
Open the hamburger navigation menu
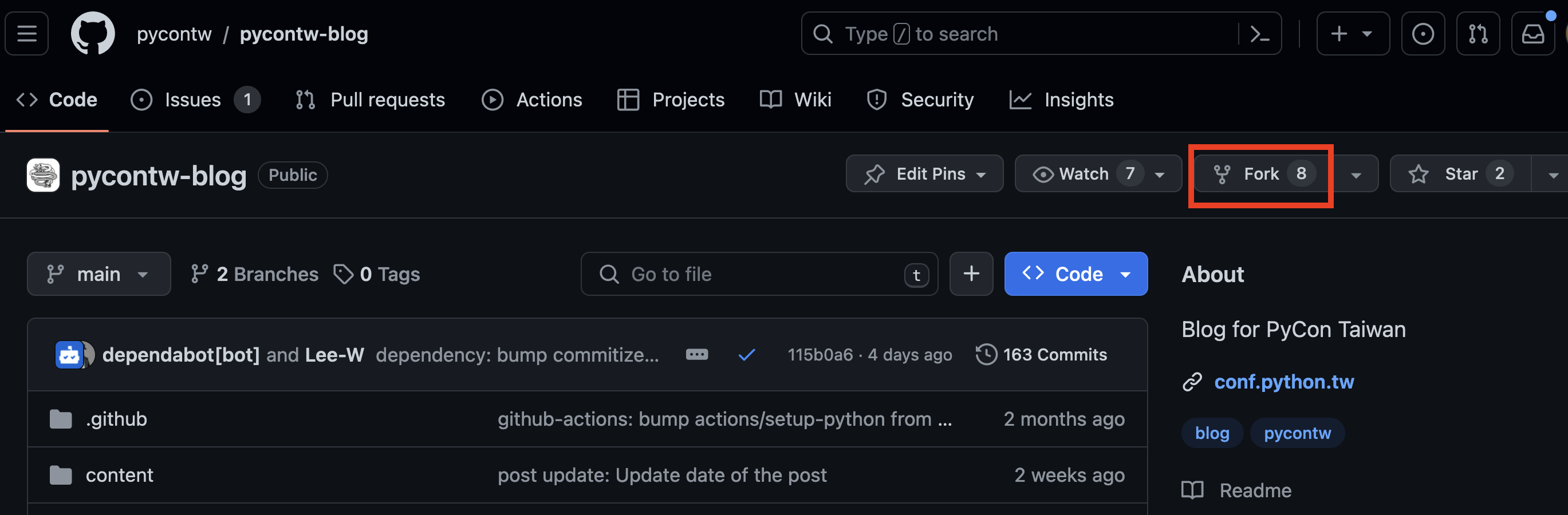[x=27, y=33]
